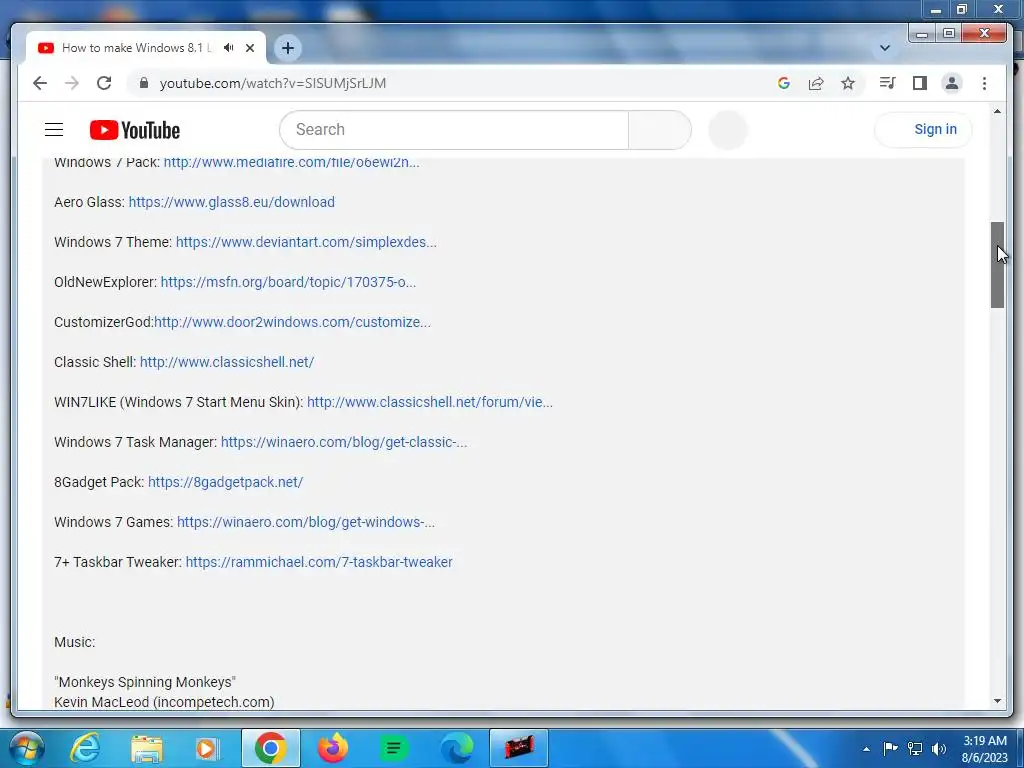Open the YouTube hamburger guide menu
The height and width of the screenshot is (768, 1024).
point(54,129)
